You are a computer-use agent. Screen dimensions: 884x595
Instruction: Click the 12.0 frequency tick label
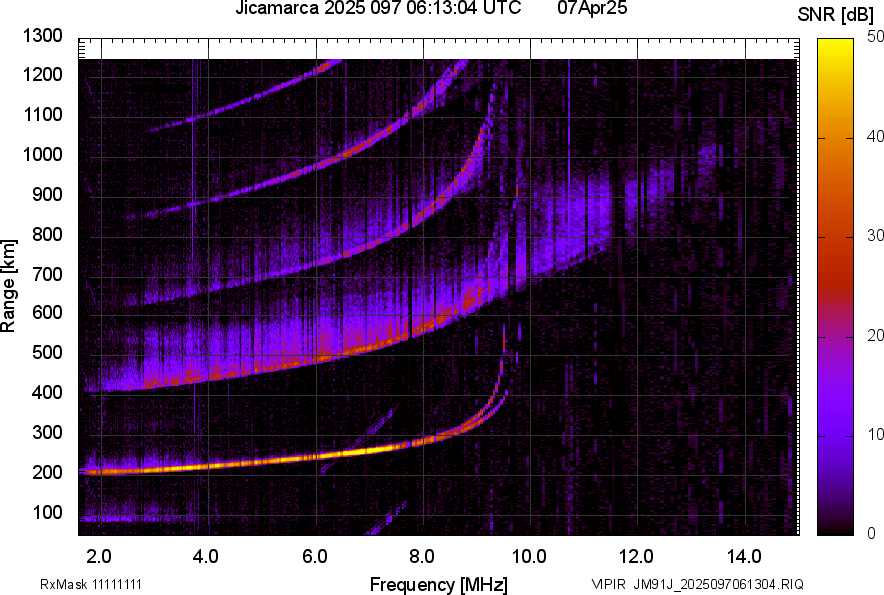(635, 557)
